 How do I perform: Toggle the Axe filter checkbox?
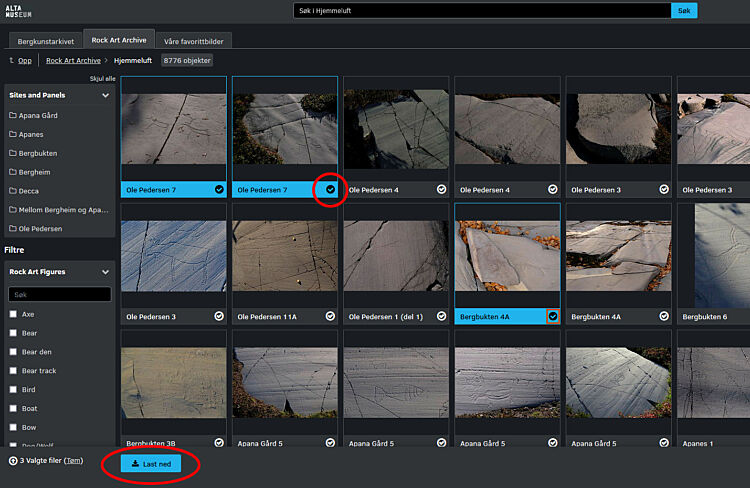coord(13,314)
